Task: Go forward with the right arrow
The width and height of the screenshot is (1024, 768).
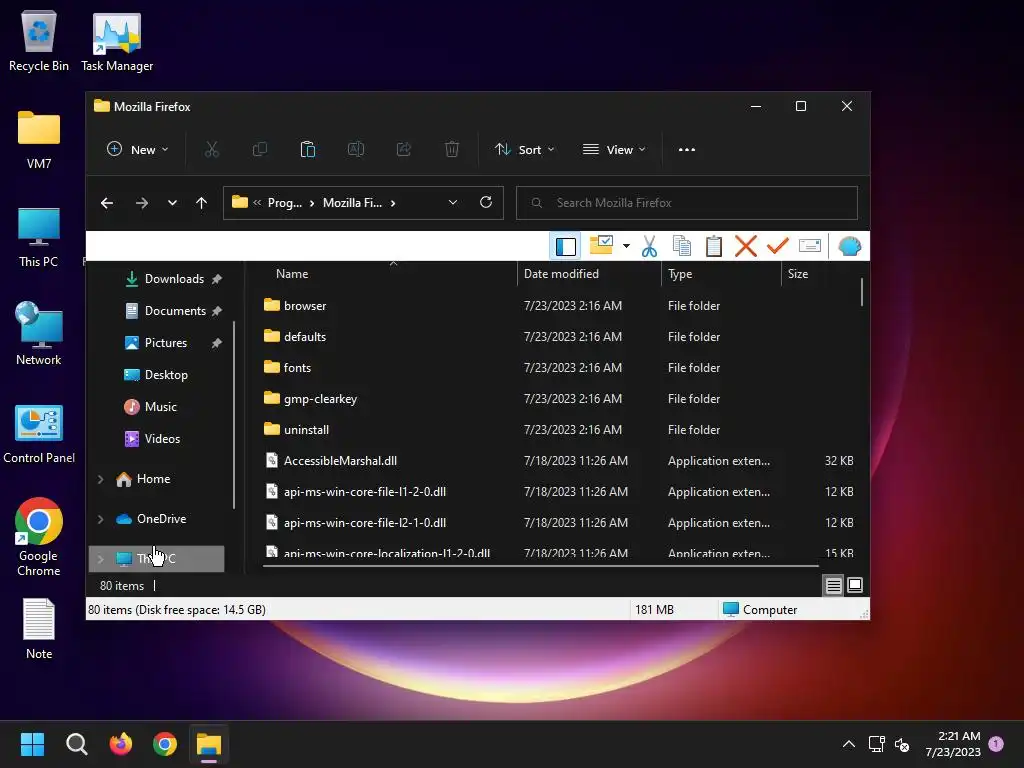Action: pyautogui.click(x=142, y=203)
